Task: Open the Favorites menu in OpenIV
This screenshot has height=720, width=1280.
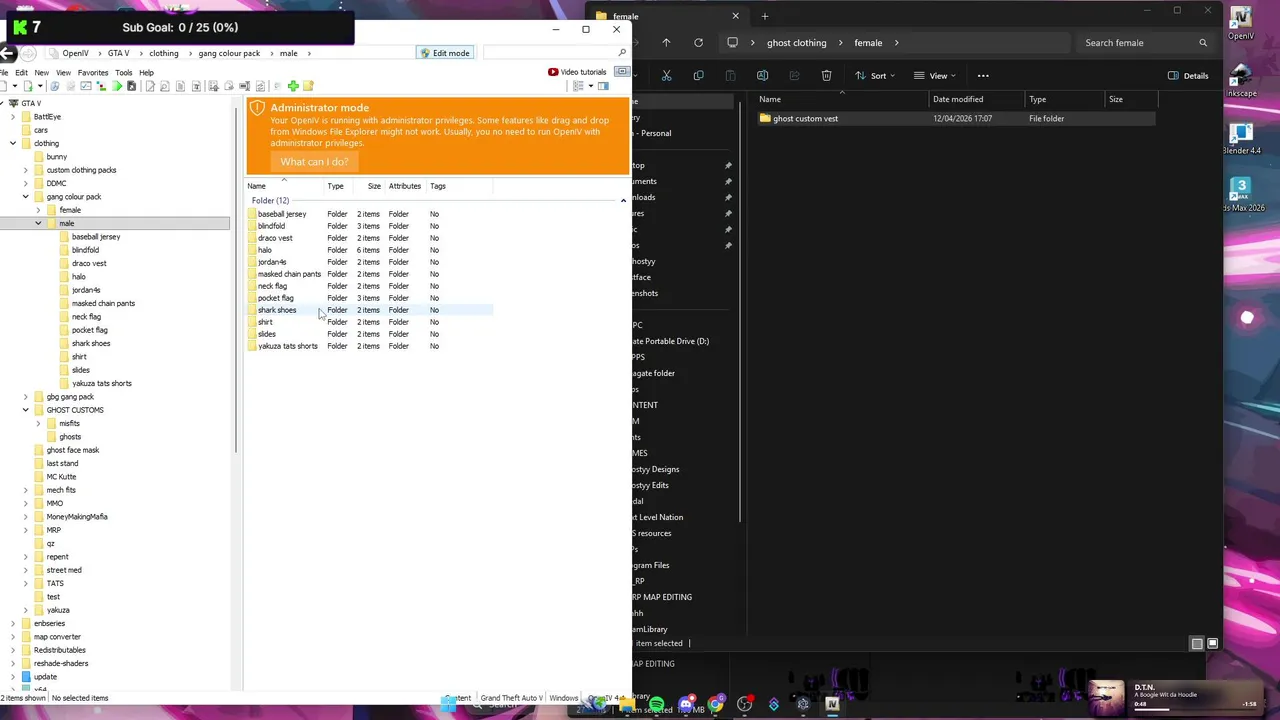Action: (x=92, y=72)
